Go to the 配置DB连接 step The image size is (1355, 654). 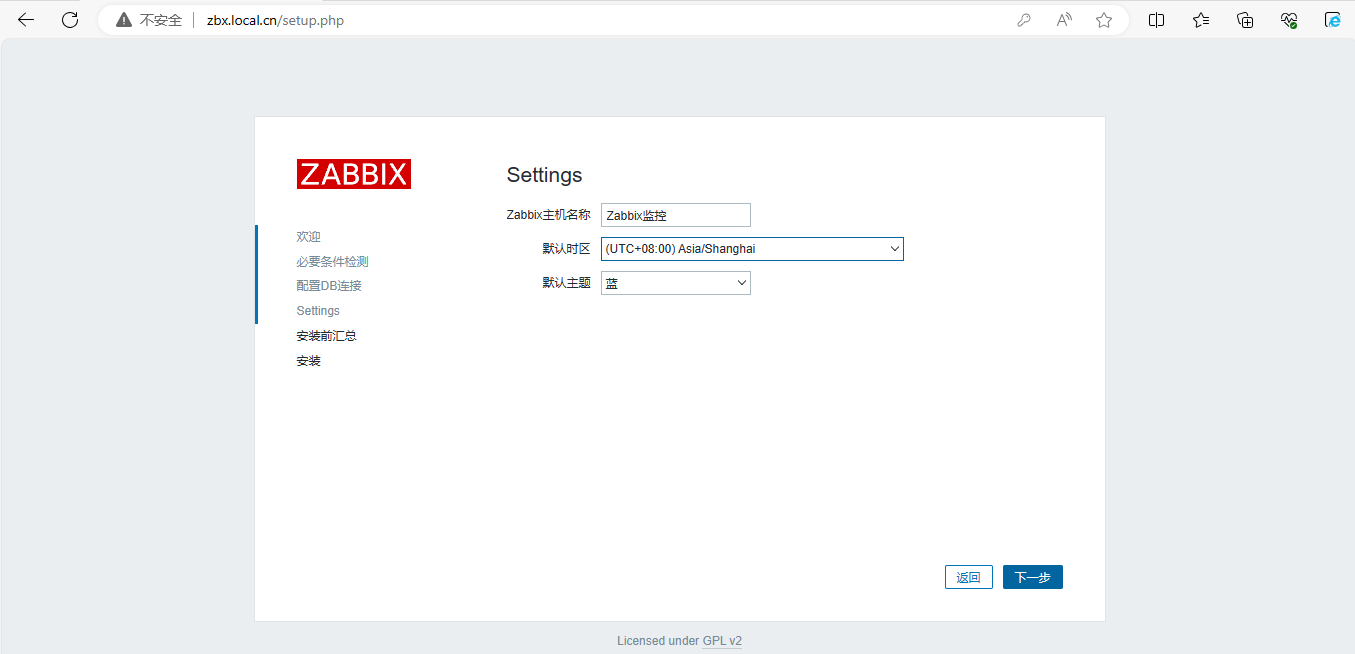coord(329,286)
